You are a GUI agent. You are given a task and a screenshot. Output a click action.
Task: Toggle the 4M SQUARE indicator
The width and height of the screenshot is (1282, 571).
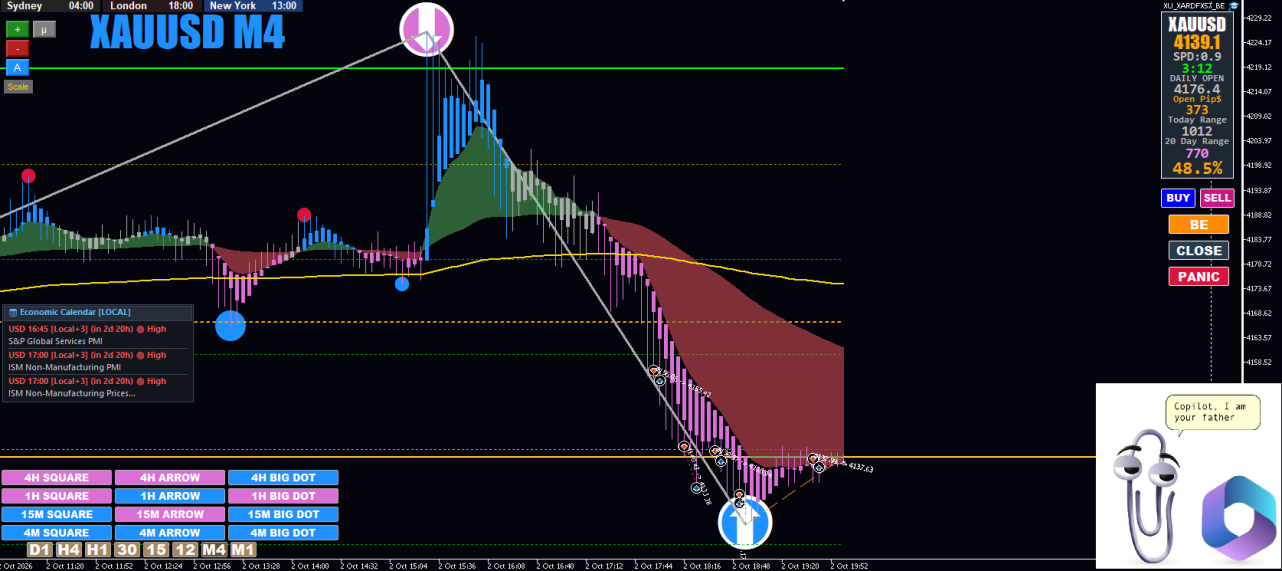tap(56, 533)
